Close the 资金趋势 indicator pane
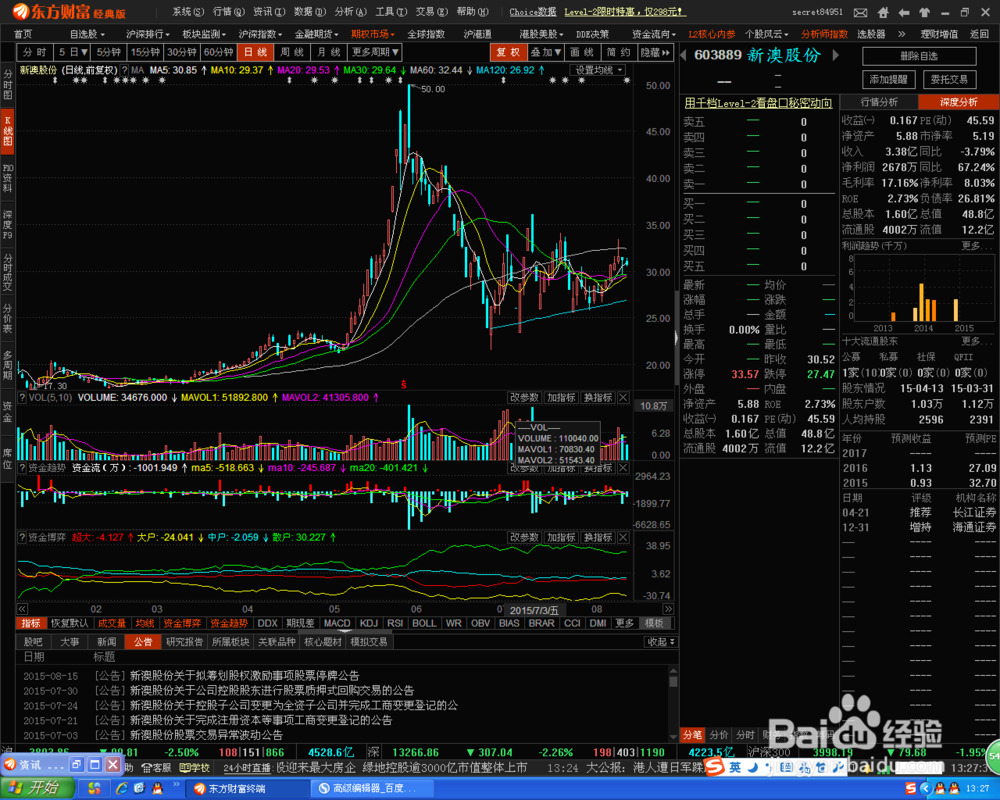Image resolution: width=1000 pixels, height=800 pixels. tap(623, 468)
